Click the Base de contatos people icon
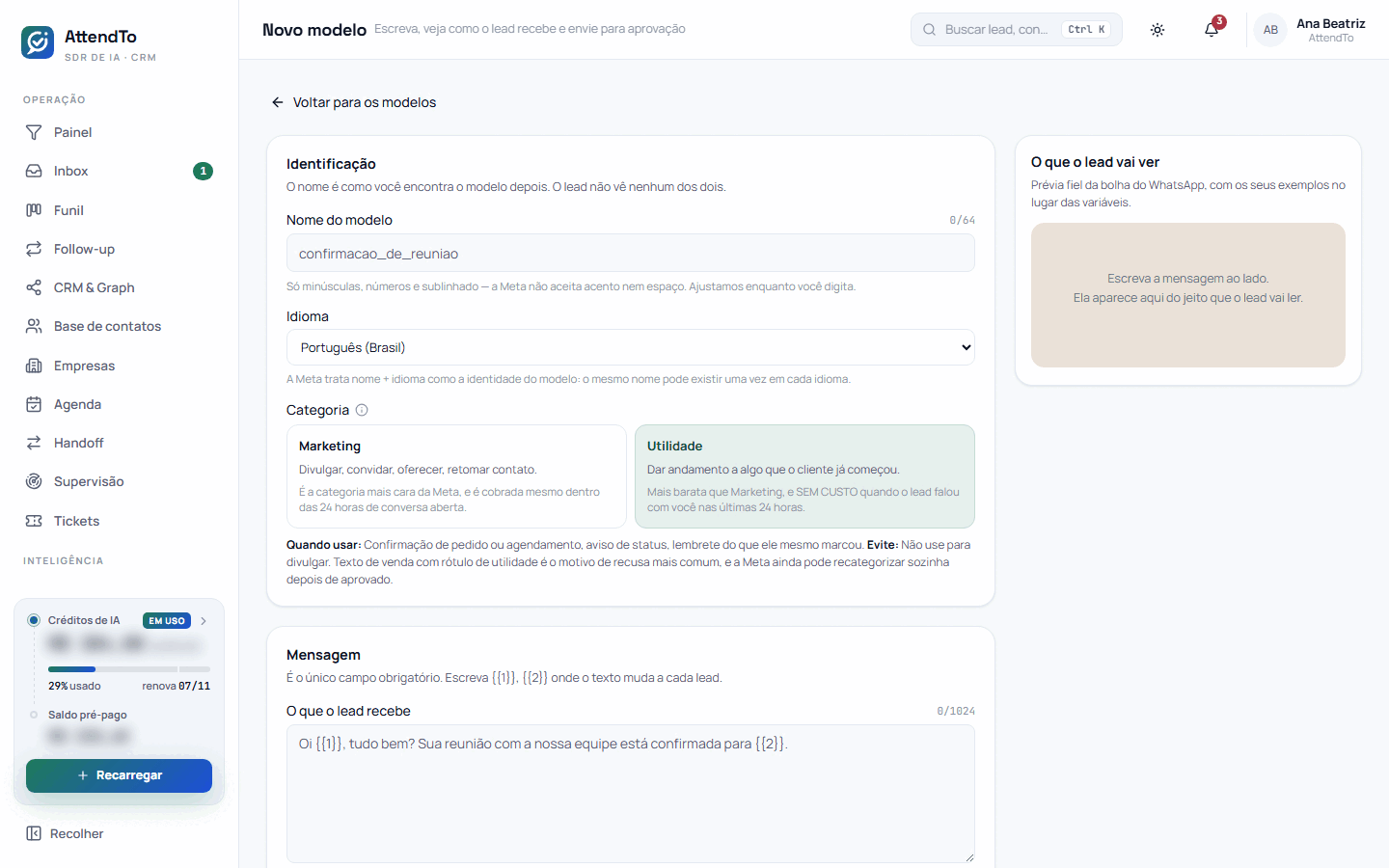 (x=34, y=326)
